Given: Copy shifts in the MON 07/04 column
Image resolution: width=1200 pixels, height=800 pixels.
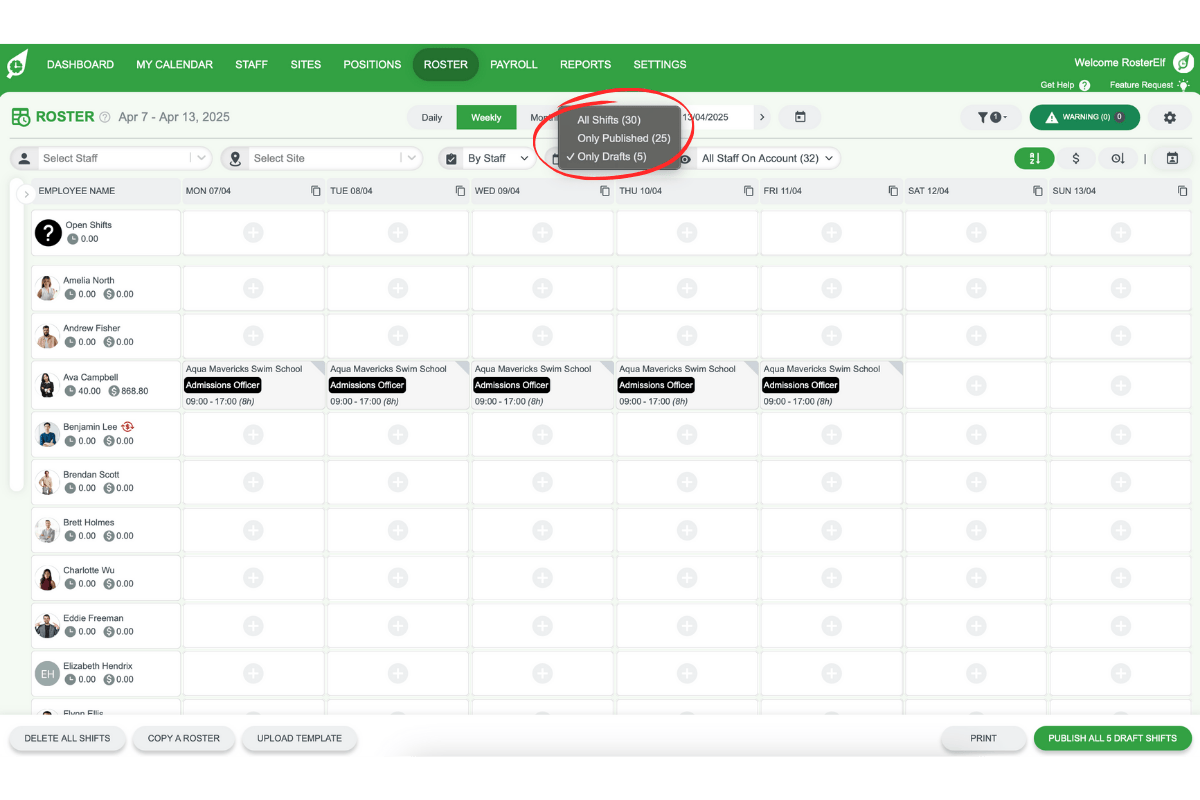Looking at the screenshot, I should click(313, 190).
